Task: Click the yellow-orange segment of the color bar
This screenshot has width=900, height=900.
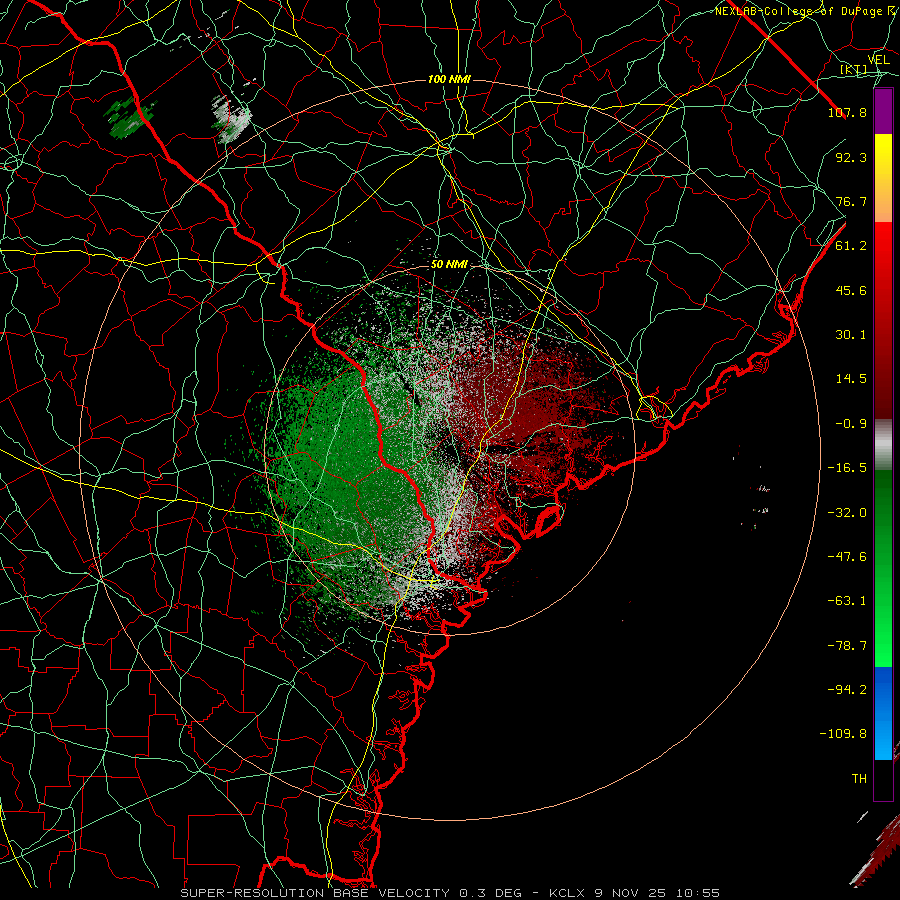Action: pos(883,178)
